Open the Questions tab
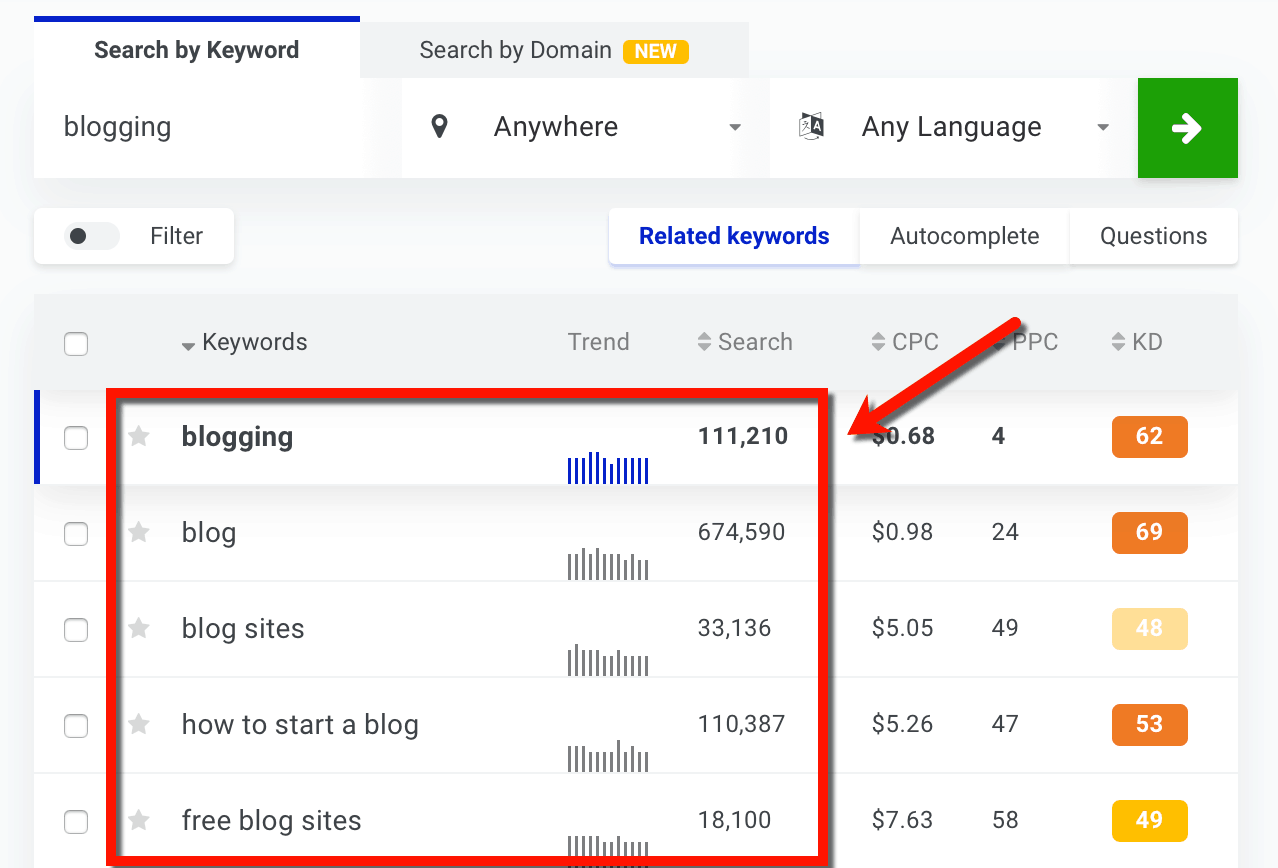 point(1153,236)
